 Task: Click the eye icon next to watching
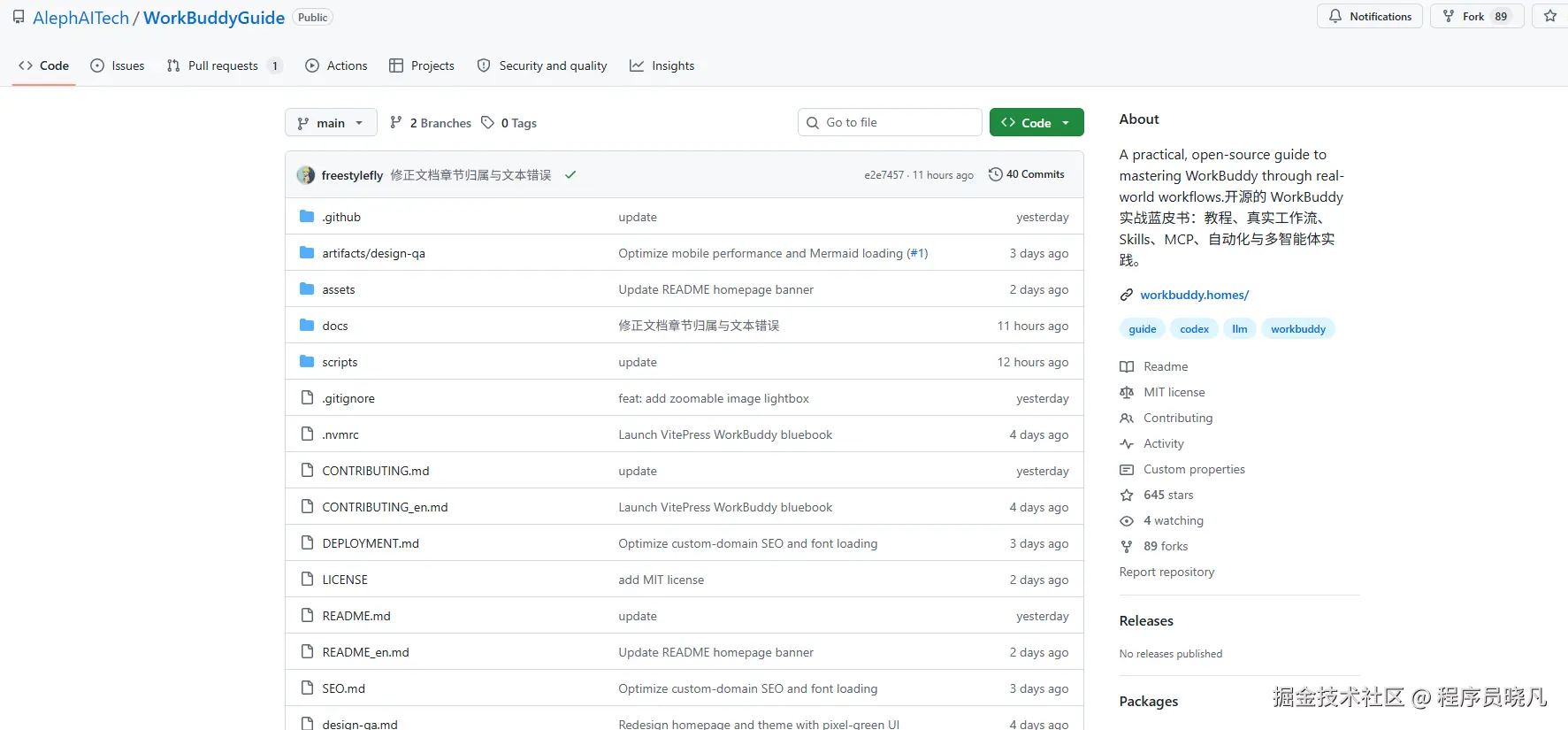pyautogui.click(x=1127, y=520)
